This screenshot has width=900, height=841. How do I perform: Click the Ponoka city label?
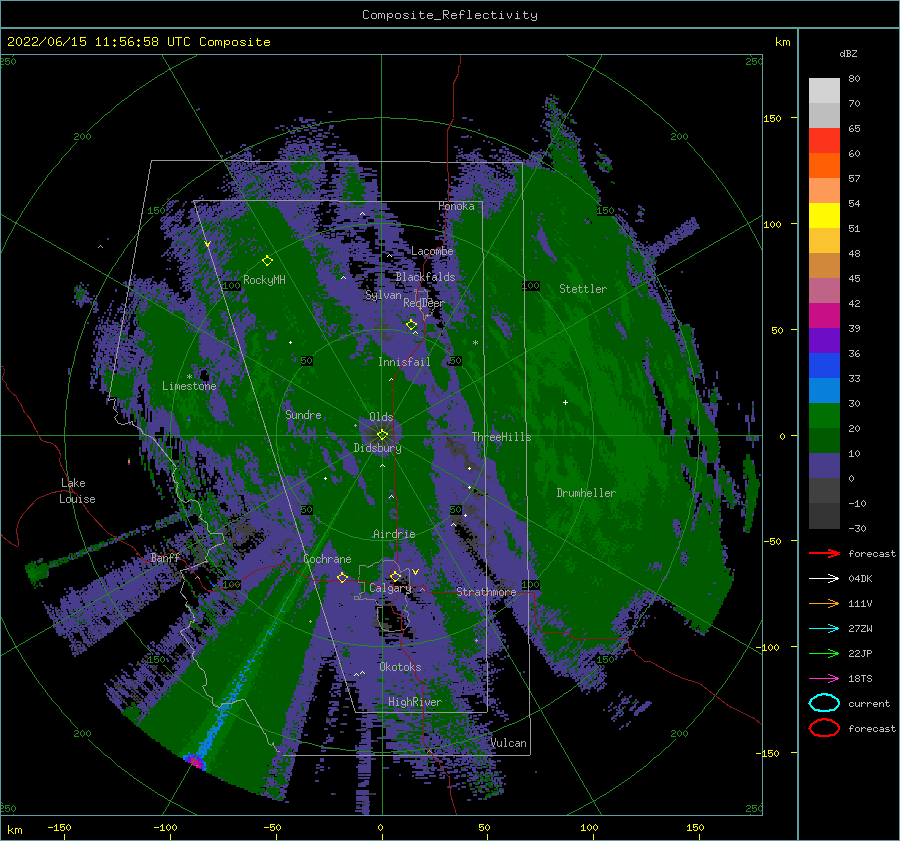pyautogui.click(x=456, y=206)
